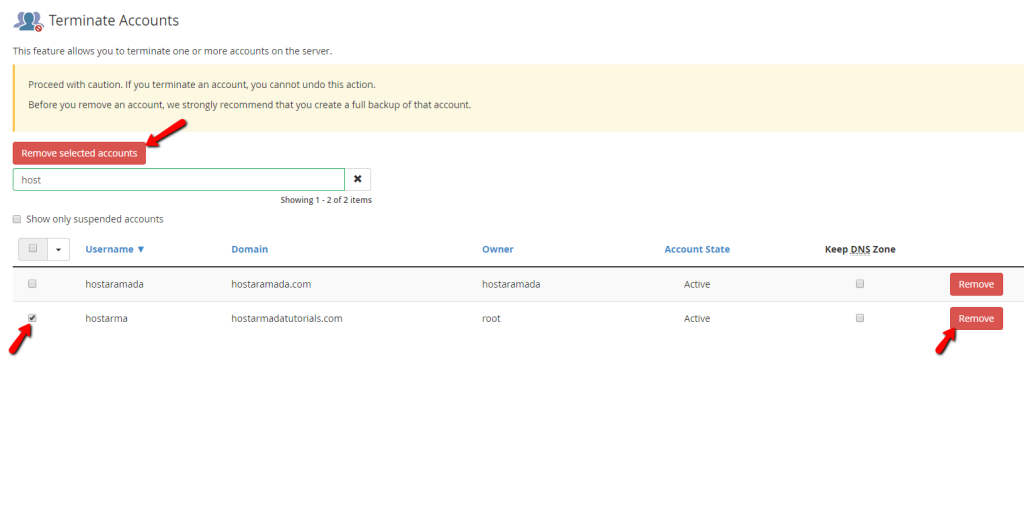Screen dimensions: 1024x508
Task: Click Active state of hostarma row
Action: click(x=697, y=319)
